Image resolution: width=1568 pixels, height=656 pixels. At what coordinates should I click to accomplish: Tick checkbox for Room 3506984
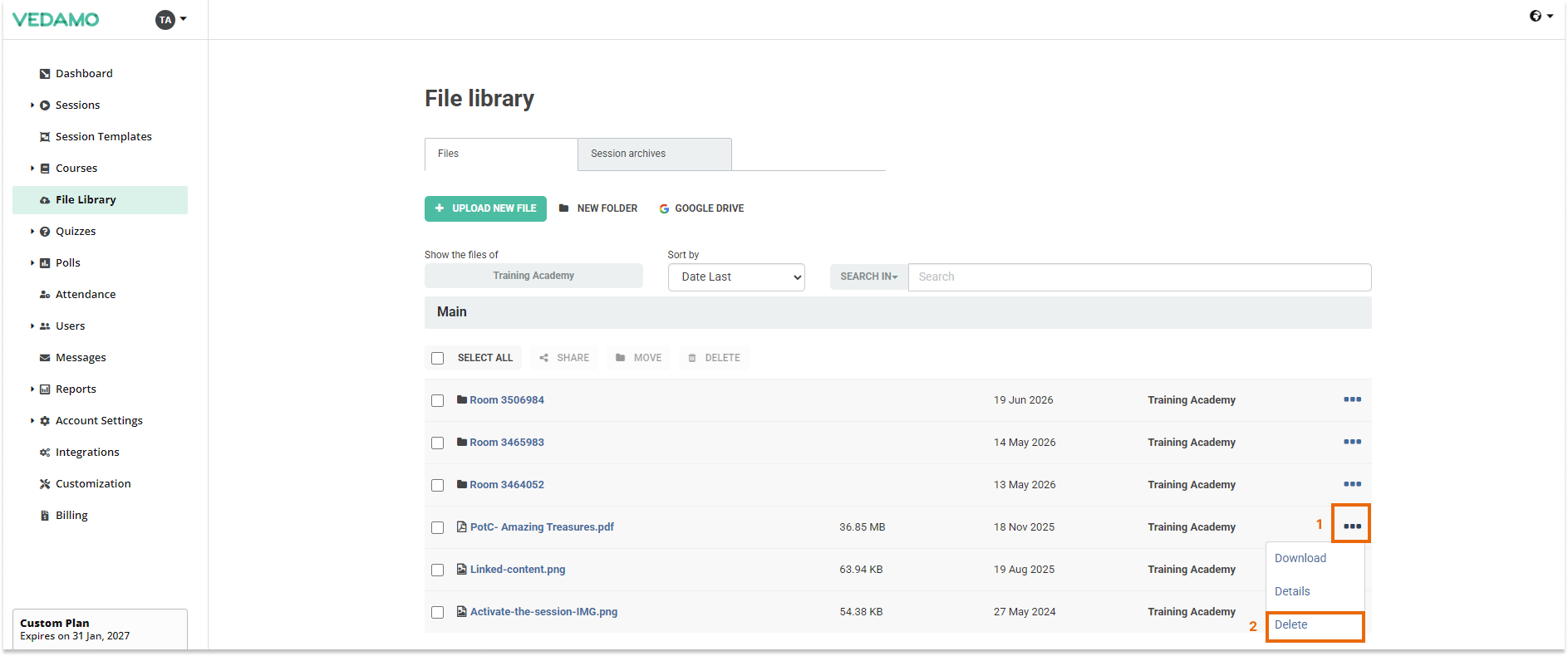[438, 400]
